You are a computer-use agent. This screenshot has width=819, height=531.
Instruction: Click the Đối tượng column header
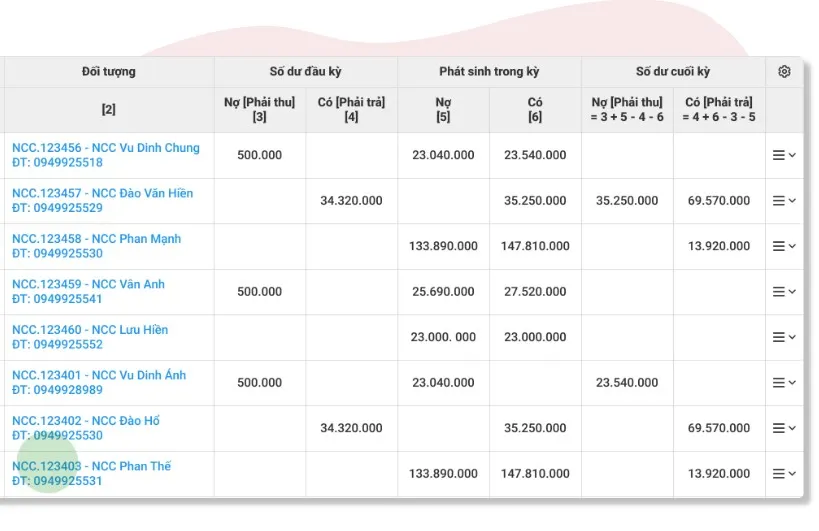pyautogui.click(x=108, y=72)
